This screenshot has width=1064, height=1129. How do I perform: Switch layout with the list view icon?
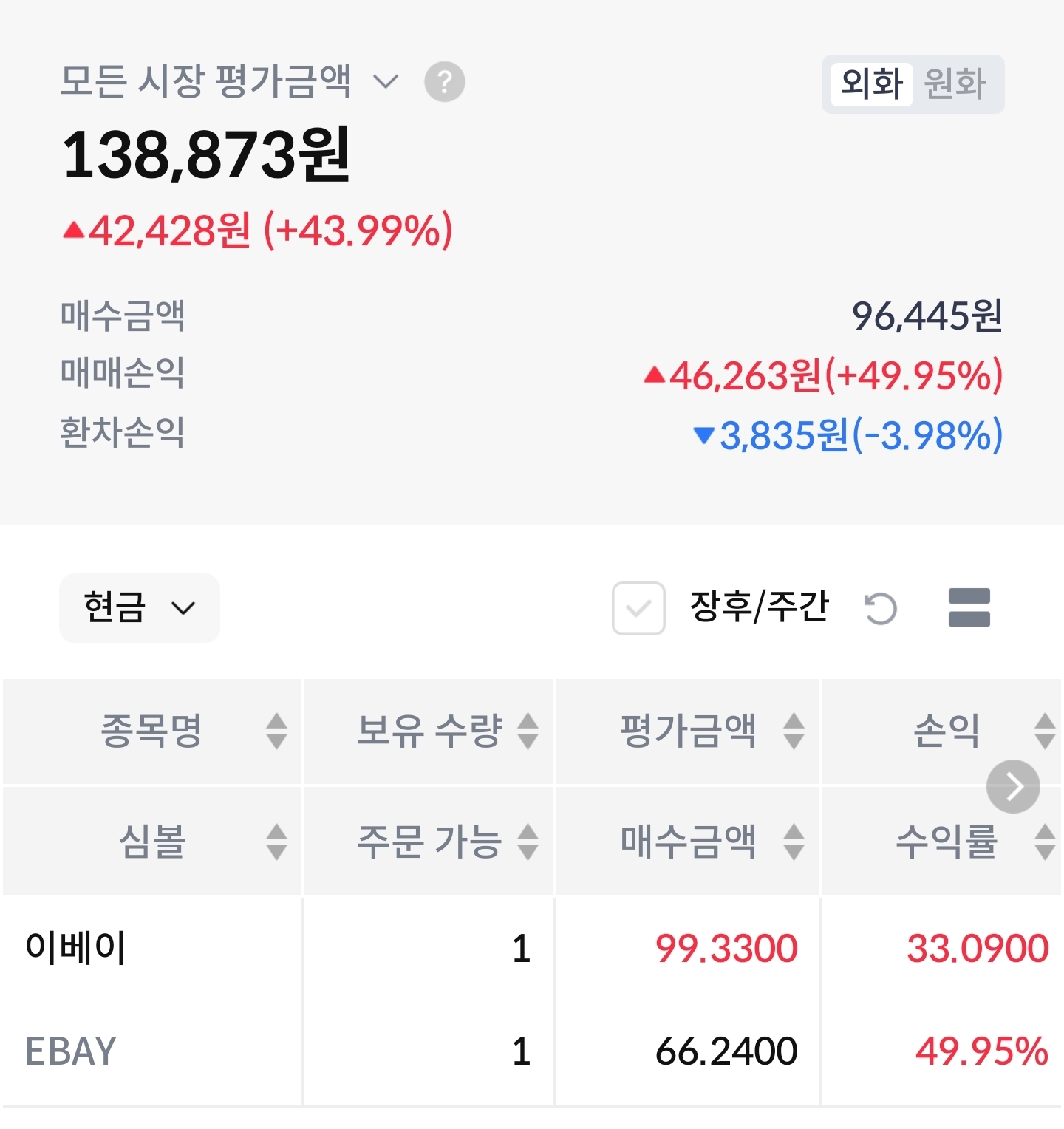coord(969,607)
